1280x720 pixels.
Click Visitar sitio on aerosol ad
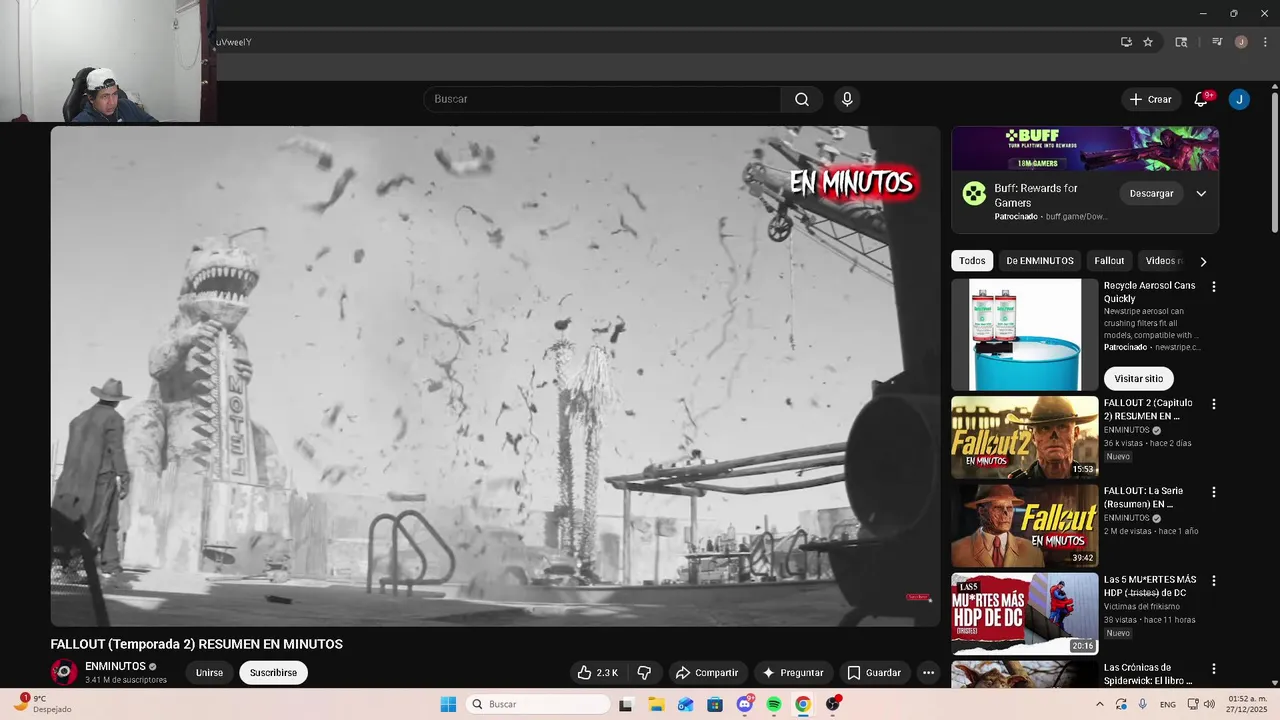click(1139, 378)
